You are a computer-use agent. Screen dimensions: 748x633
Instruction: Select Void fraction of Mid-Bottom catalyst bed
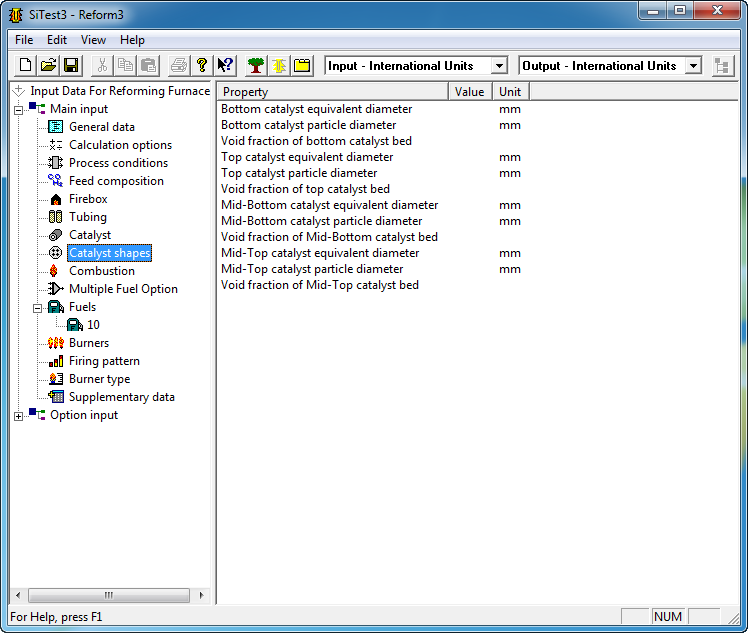point(329,237)
